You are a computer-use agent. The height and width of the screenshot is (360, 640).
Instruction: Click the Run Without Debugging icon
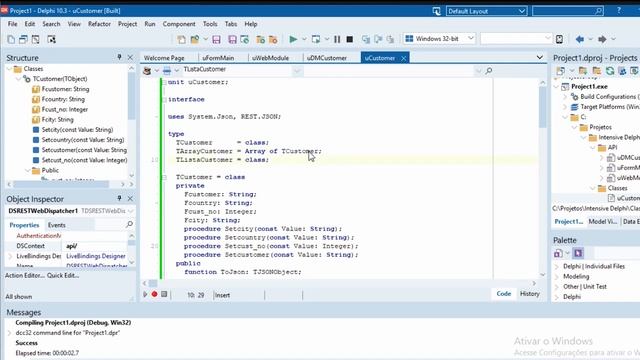click(x=316, y=39)
